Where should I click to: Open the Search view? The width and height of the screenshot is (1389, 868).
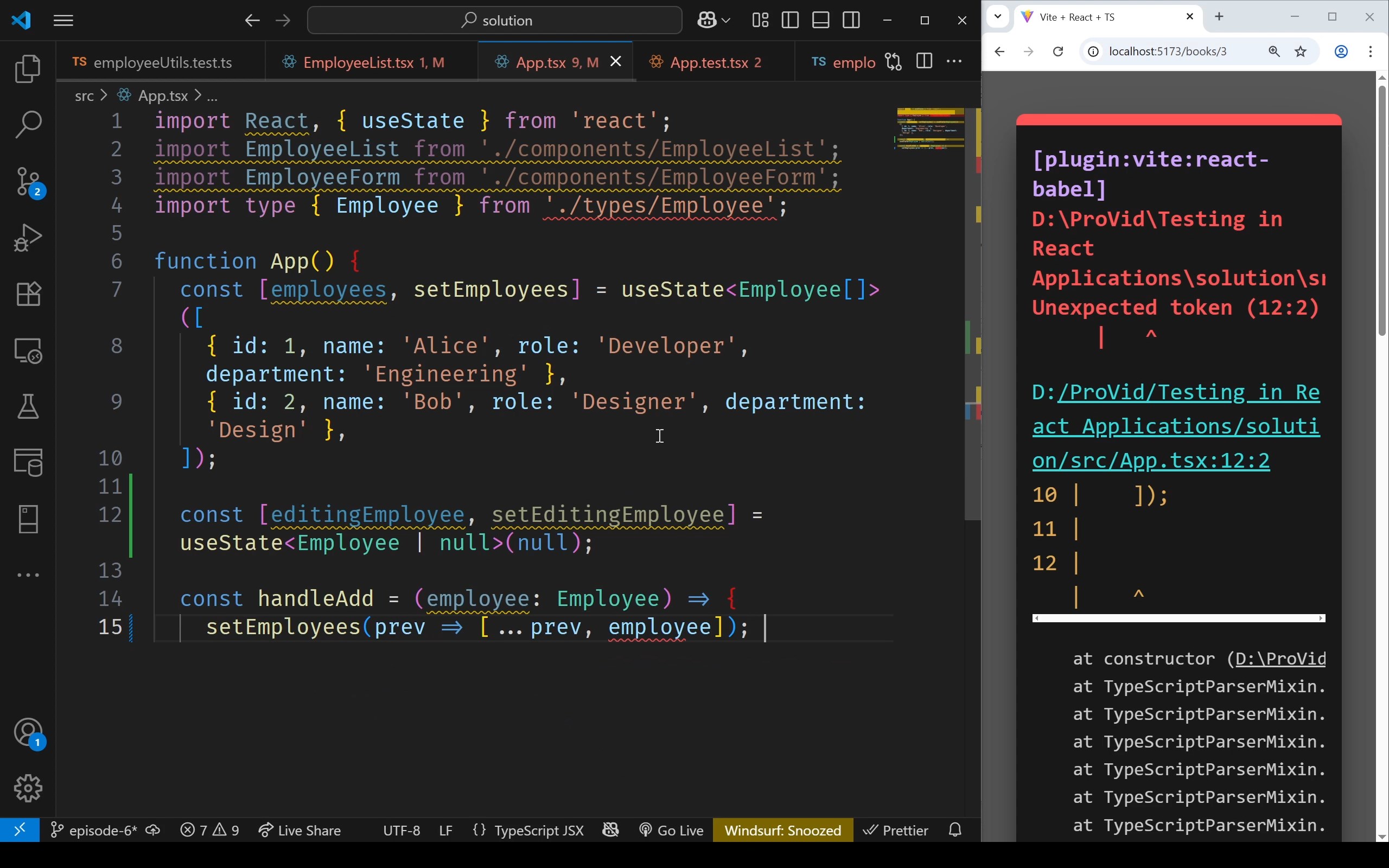(x=27, y=124)
